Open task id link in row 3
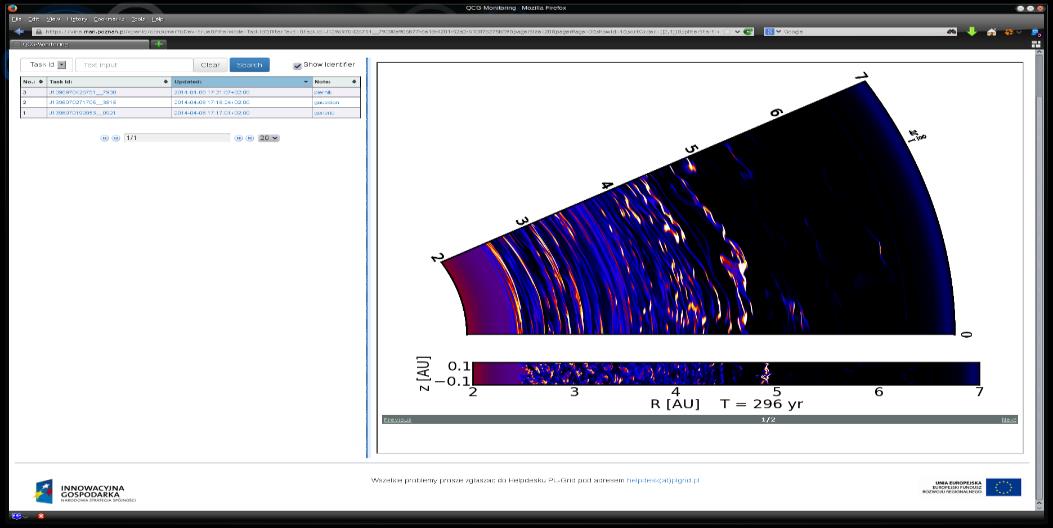 tap(83, 92)
